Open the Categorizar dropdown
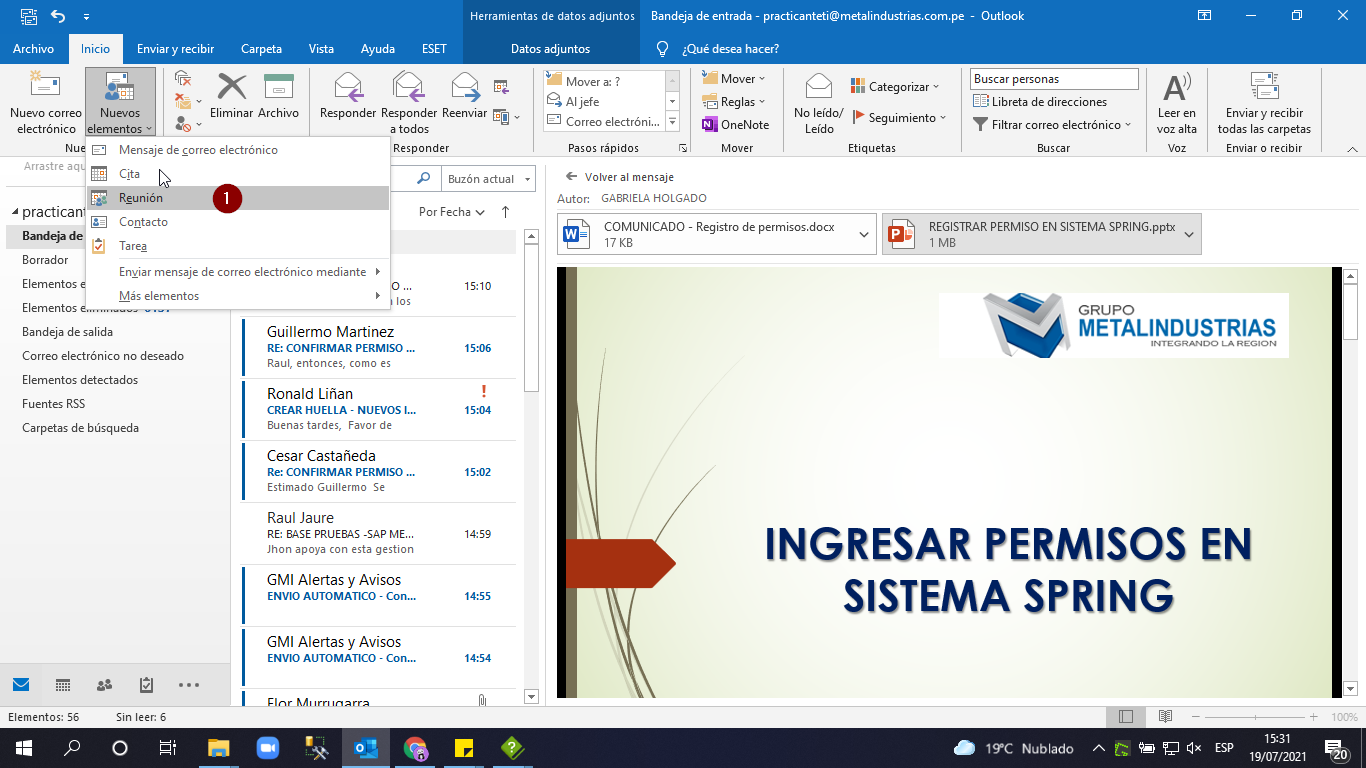Viewport: 1366px width, 768px height. (x=895, y=87)
